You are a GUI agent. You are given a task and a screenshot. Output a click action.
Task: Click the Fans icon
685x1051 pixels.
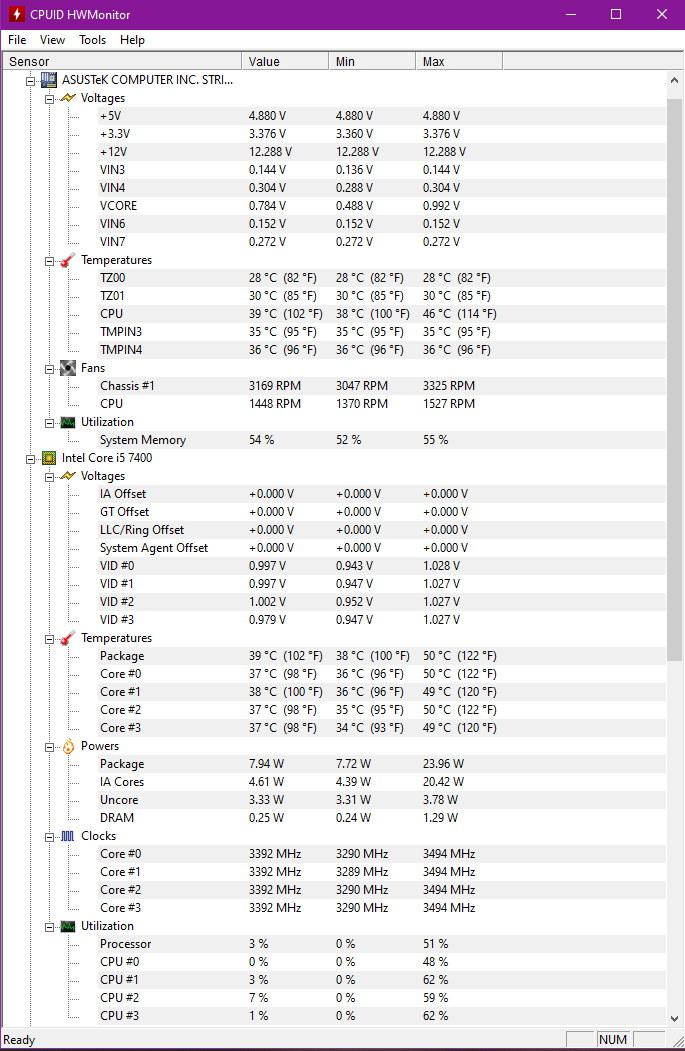coord(68,368)
